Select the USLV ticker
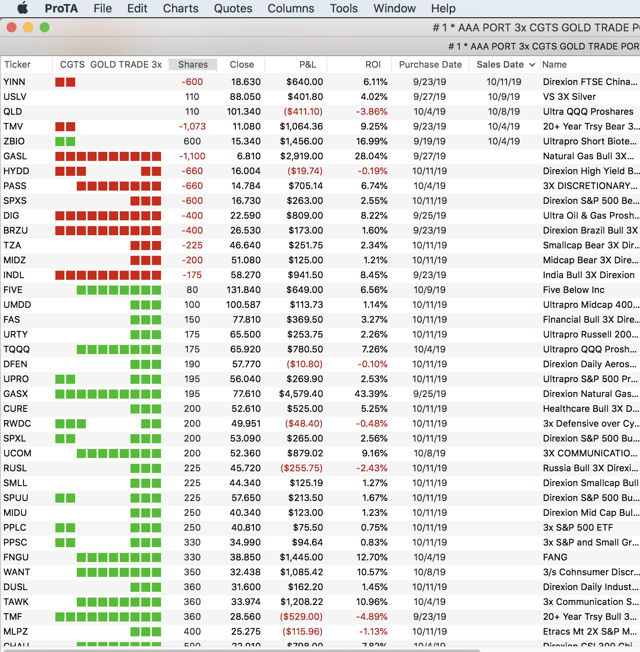This screenshot has width=640, height=652. coord(15,97)
